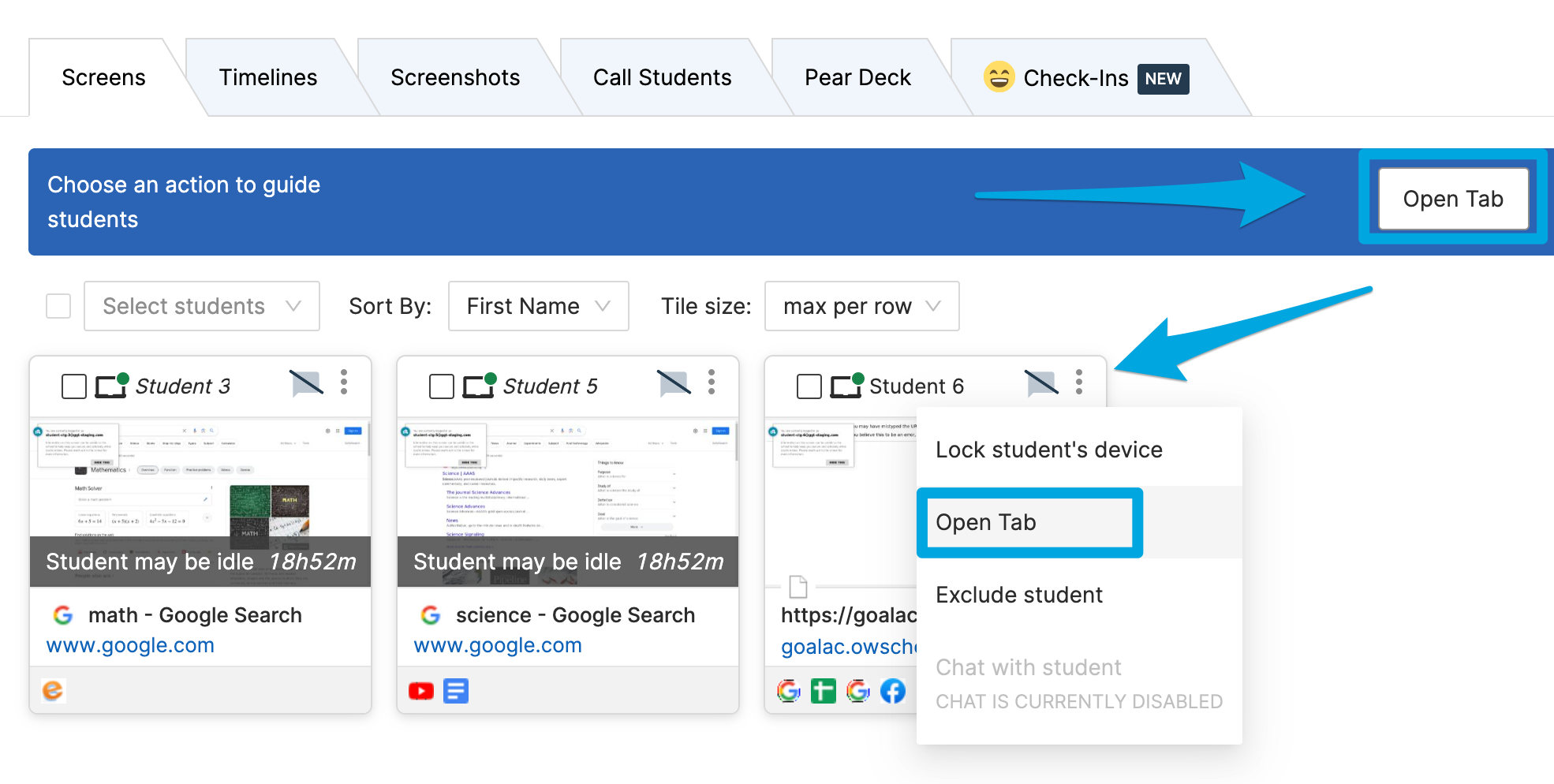
Task: Open Student 3's three-dot options menu
Action: click(x=344, y=383)
